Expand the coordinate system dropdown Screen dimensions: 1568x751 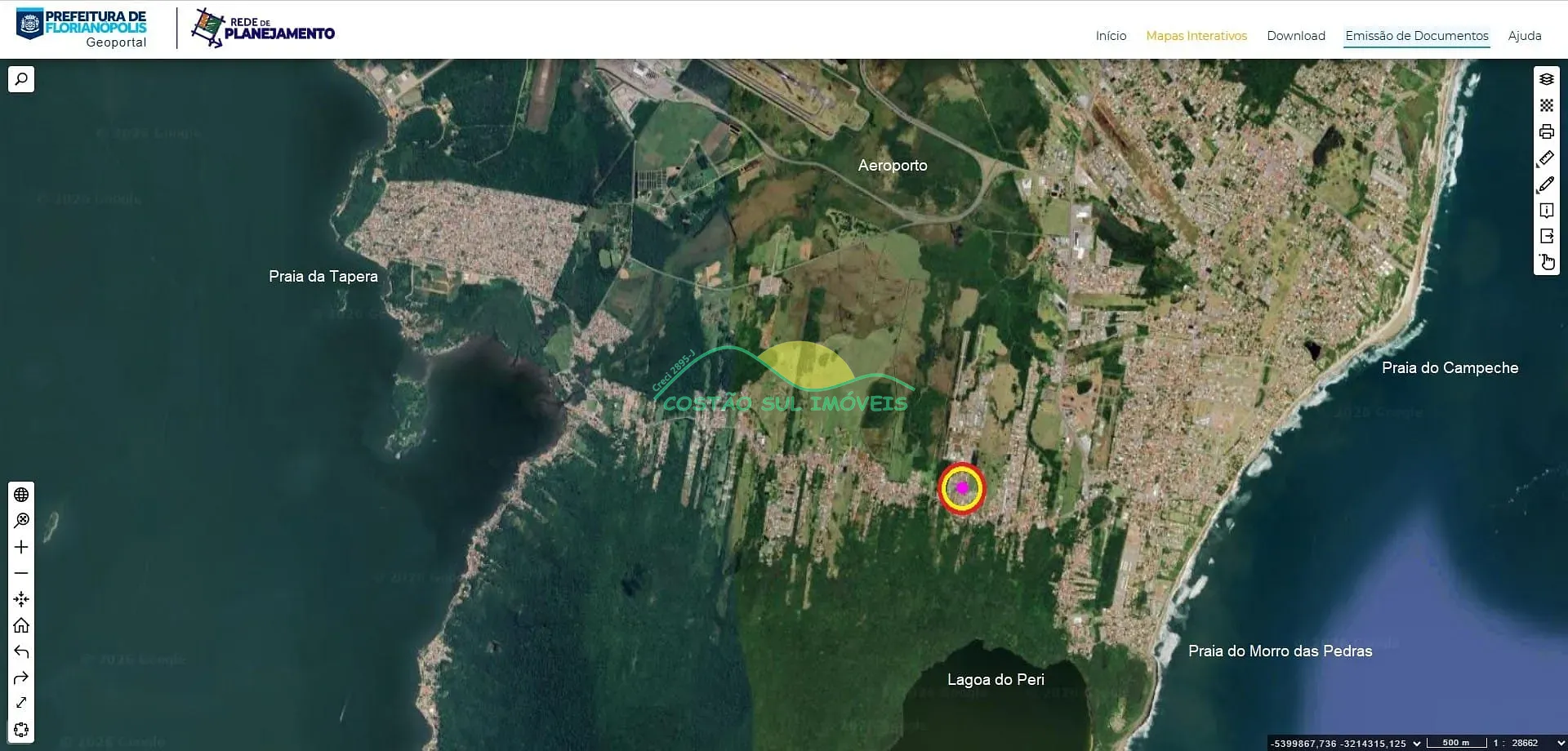pyautogui.click(x=1417, y=744)
